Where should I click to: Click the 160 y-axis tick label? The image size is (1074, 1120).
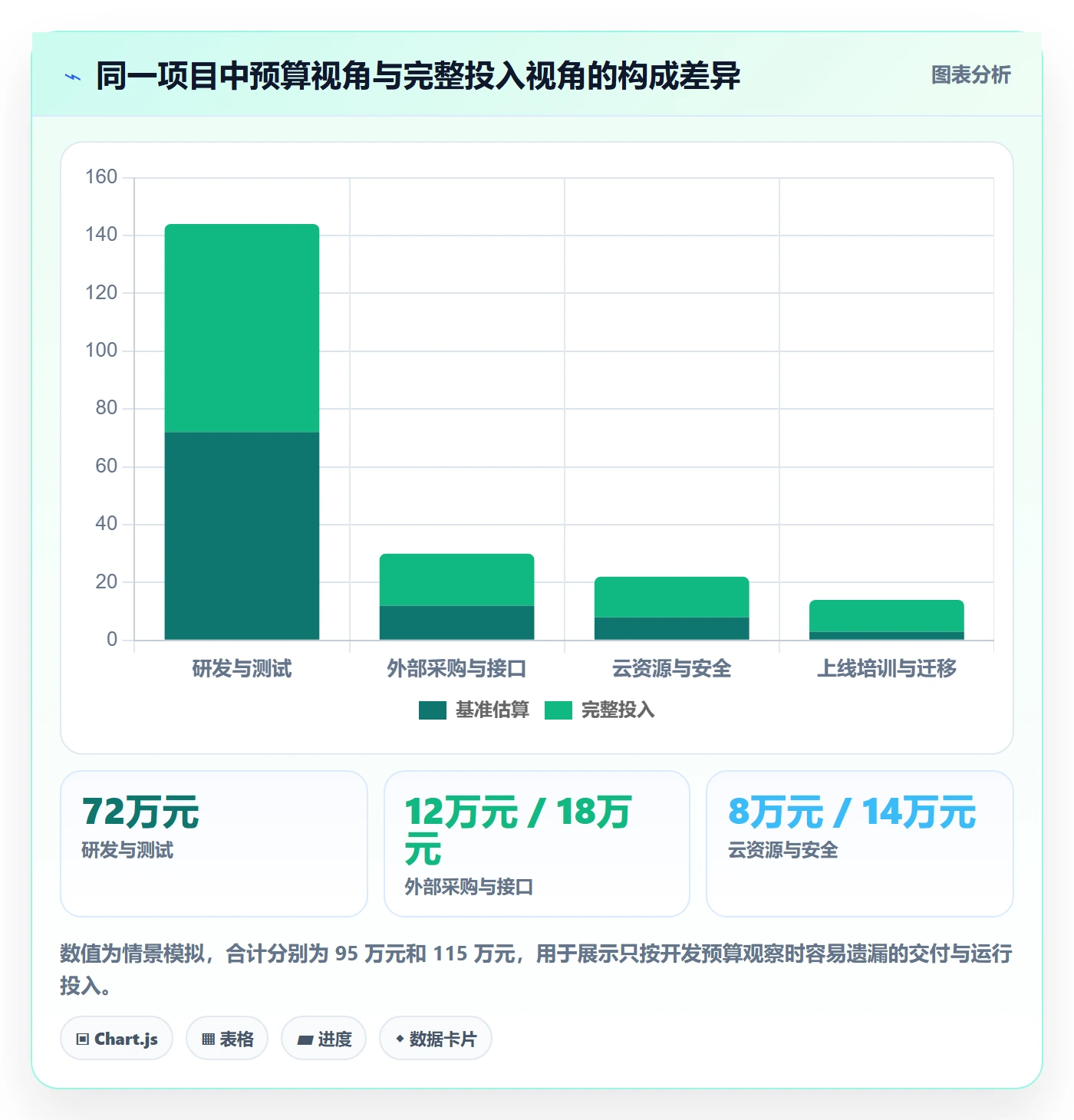pos(101,177)
